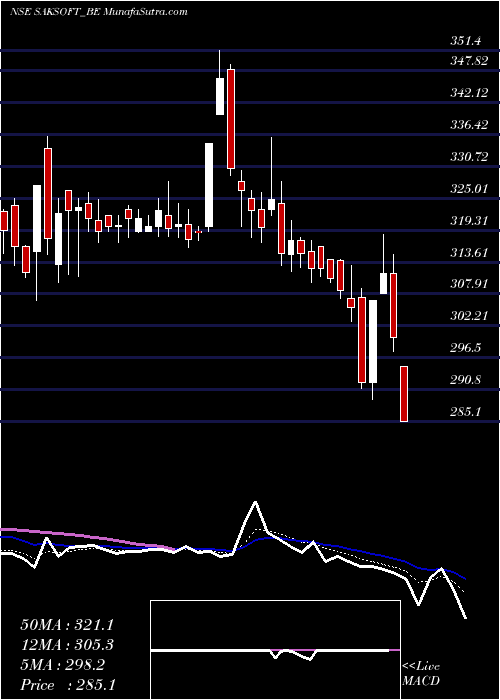Image resolution: width=500 pixels, height=700 pixels.
Task: Click the 290.8 price axis label
Action: 466,380
